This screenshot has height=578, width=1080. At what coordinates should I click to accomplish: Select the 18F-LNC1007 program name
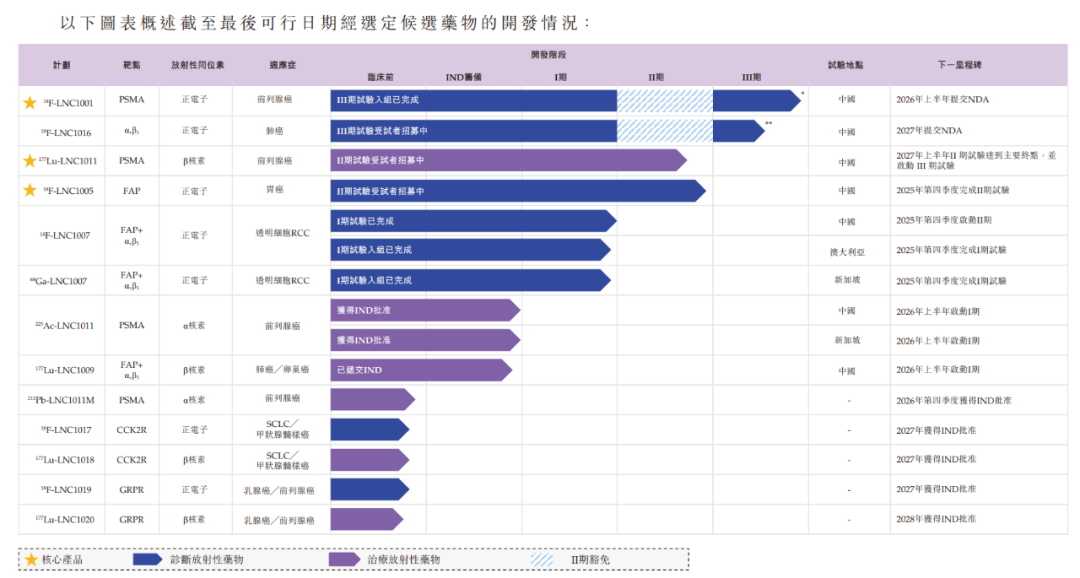tap(65, 236)
